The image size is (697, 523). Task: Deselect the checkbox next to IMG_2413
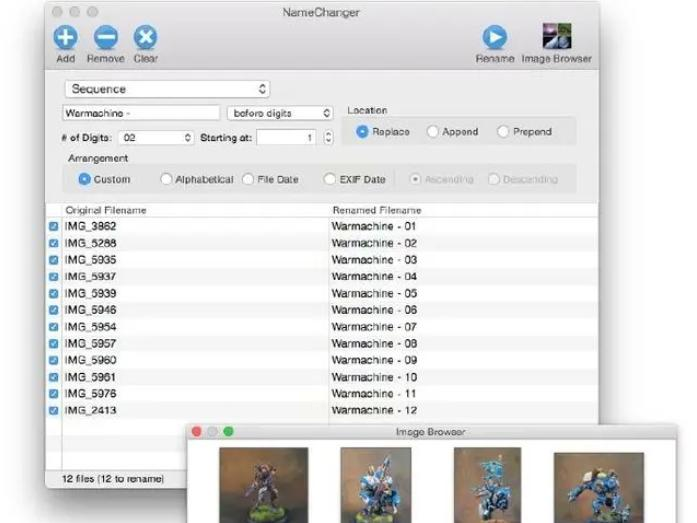click(x=54, y=410)
